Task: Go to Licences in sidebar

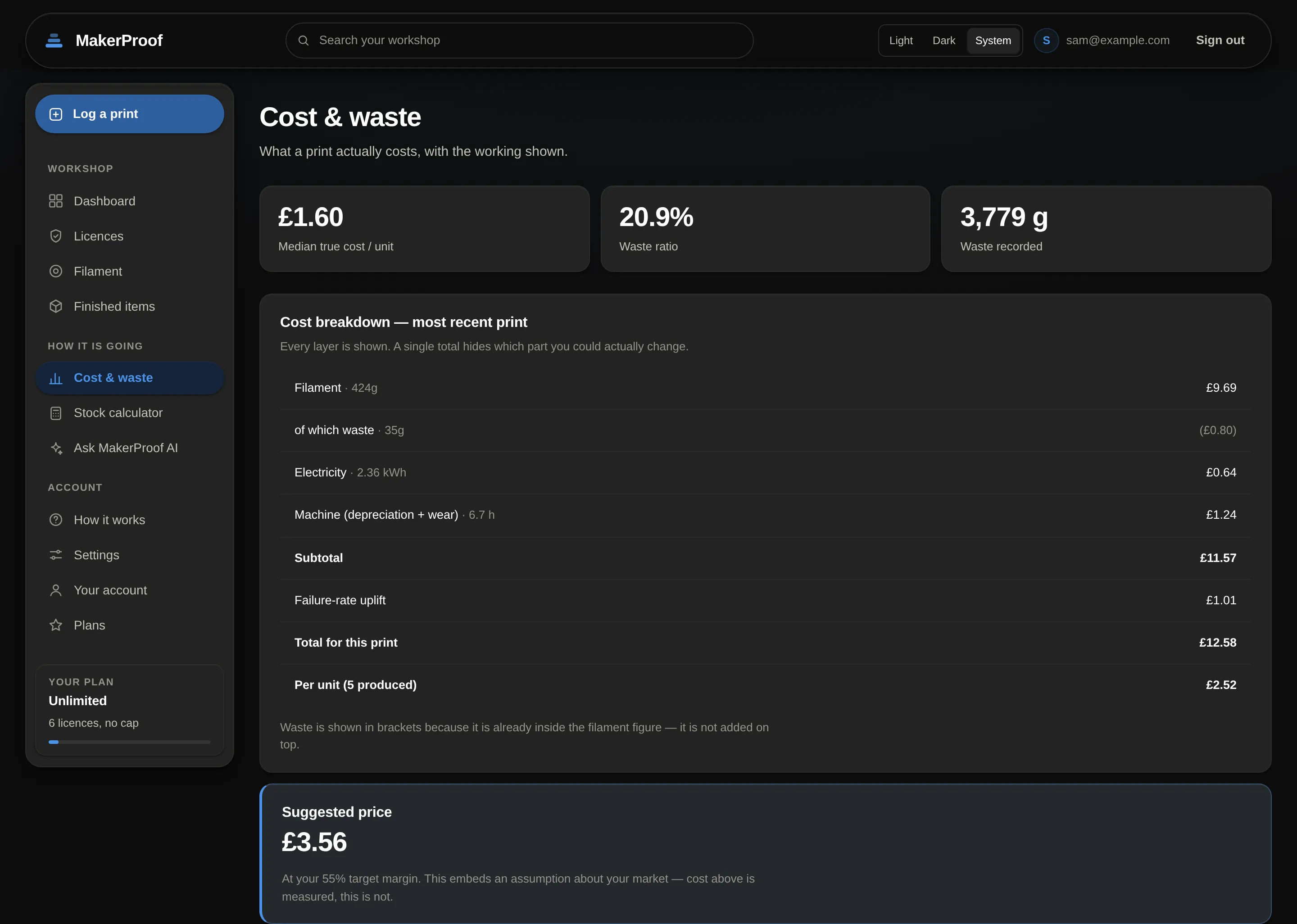Action: pos(130,236)
